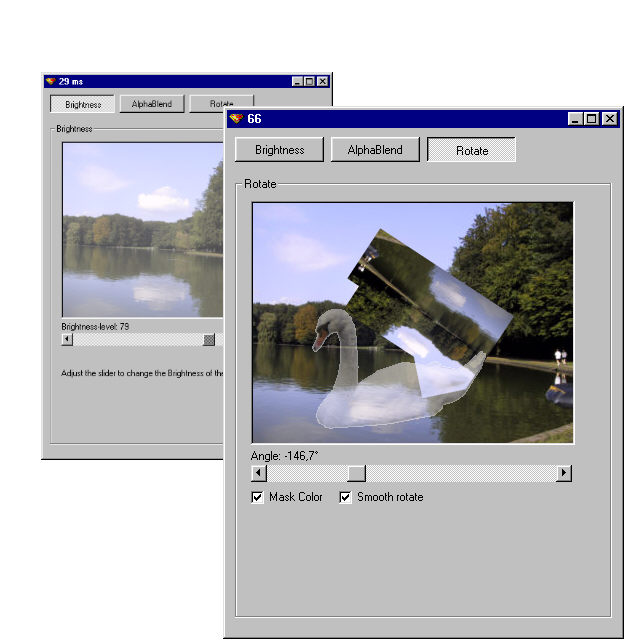
Task: Select the Rotate button in the front window
Action: point(471,151)
